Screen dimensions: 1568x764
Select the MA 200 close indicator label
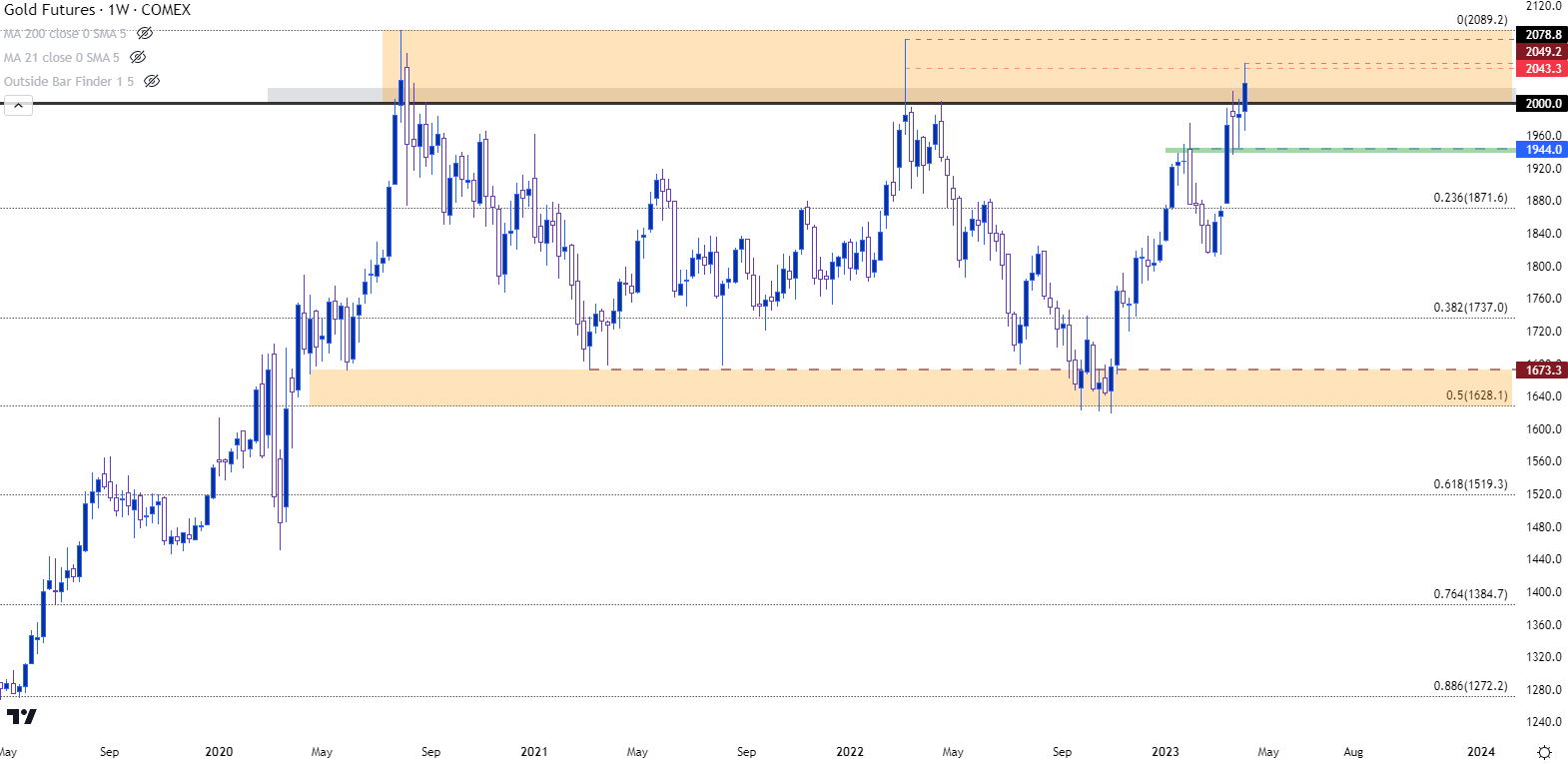point(65,33)
